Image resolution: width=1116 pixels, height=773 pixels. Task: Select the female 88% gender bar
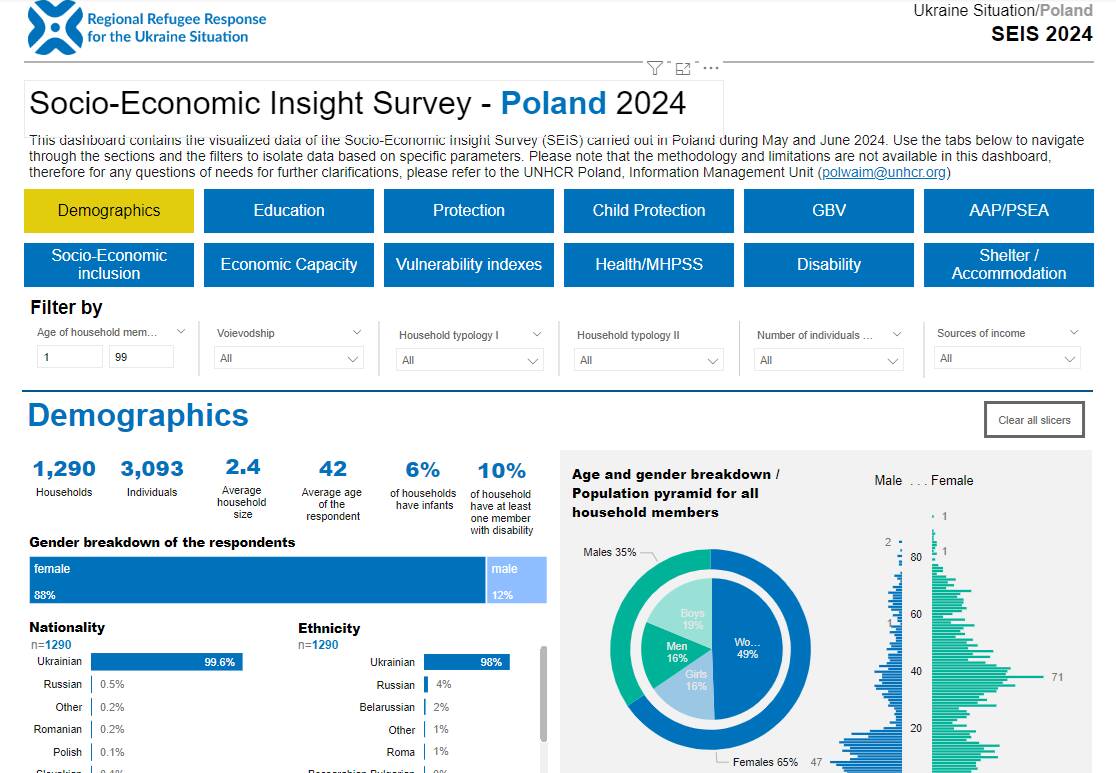pos(258,580)
